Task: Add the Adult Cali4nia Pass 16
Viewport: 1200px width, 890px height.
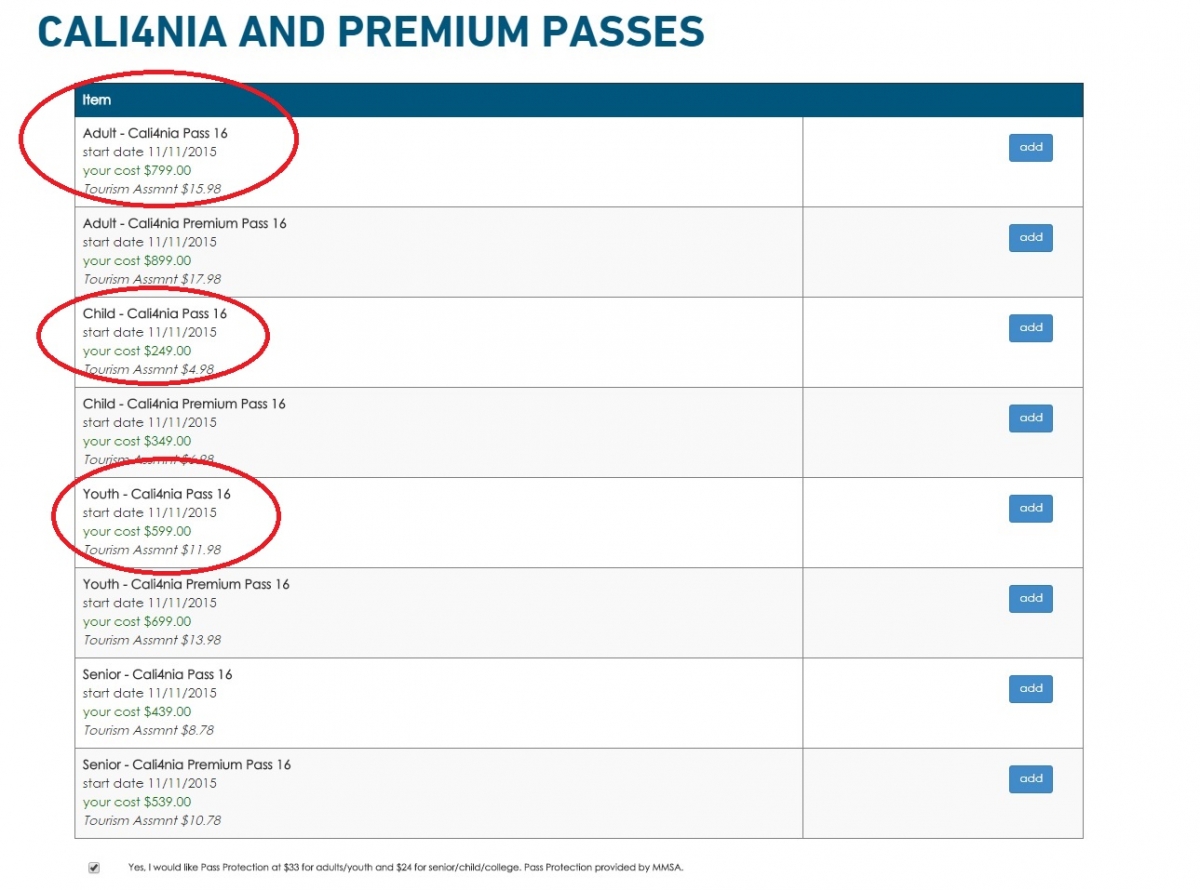Action: click(x=1030, y=147)
